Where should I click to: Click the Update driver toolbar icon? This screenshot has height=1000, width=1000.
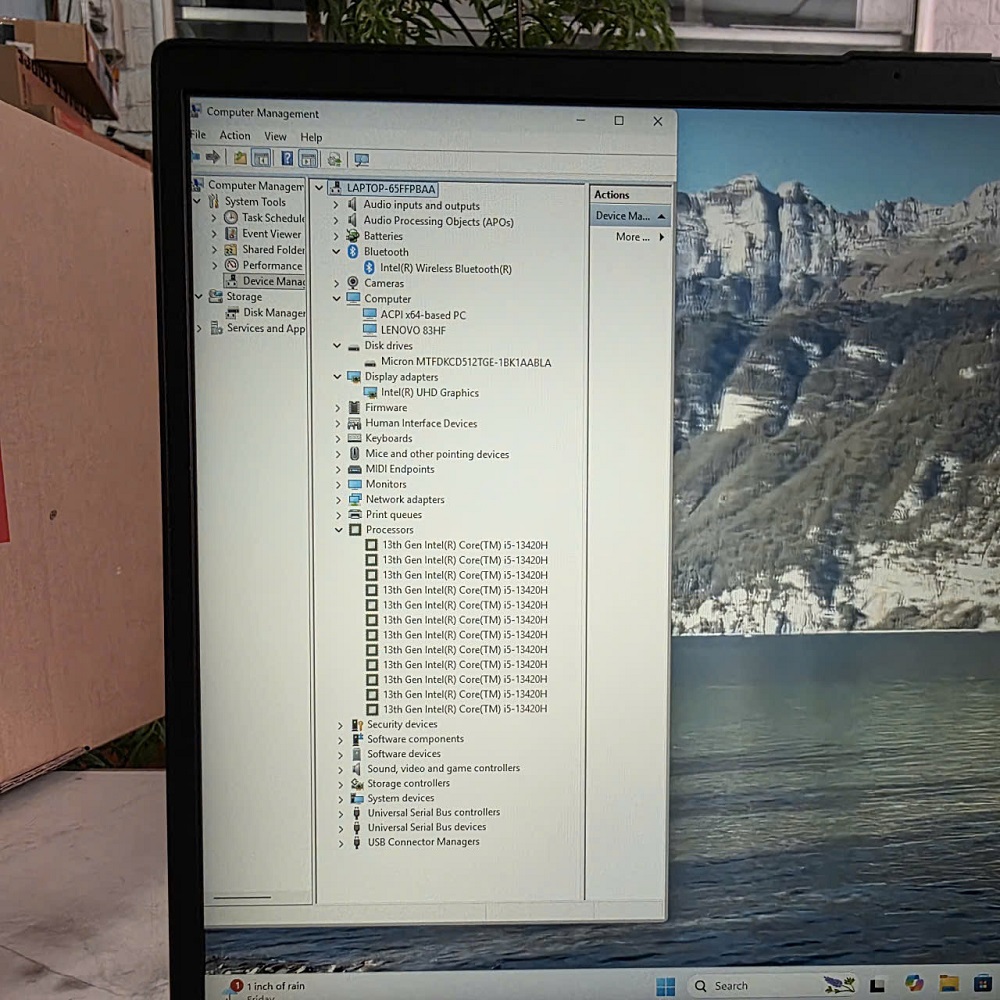(335, 159)
